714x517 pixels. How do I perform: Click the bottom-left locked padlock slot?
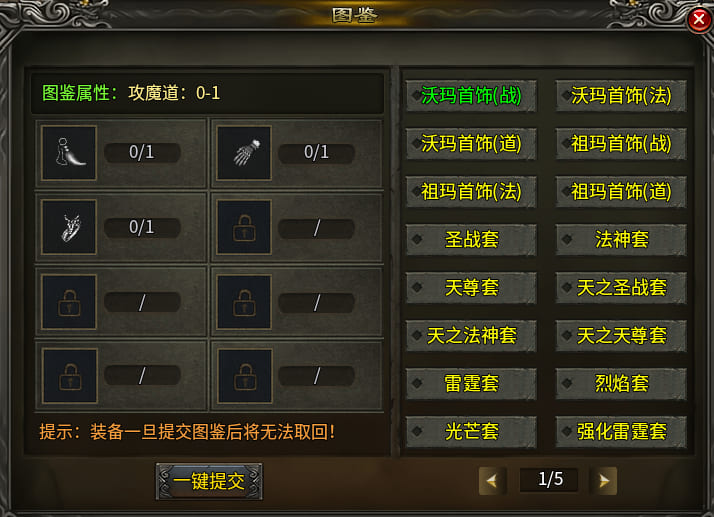(69, 376)
